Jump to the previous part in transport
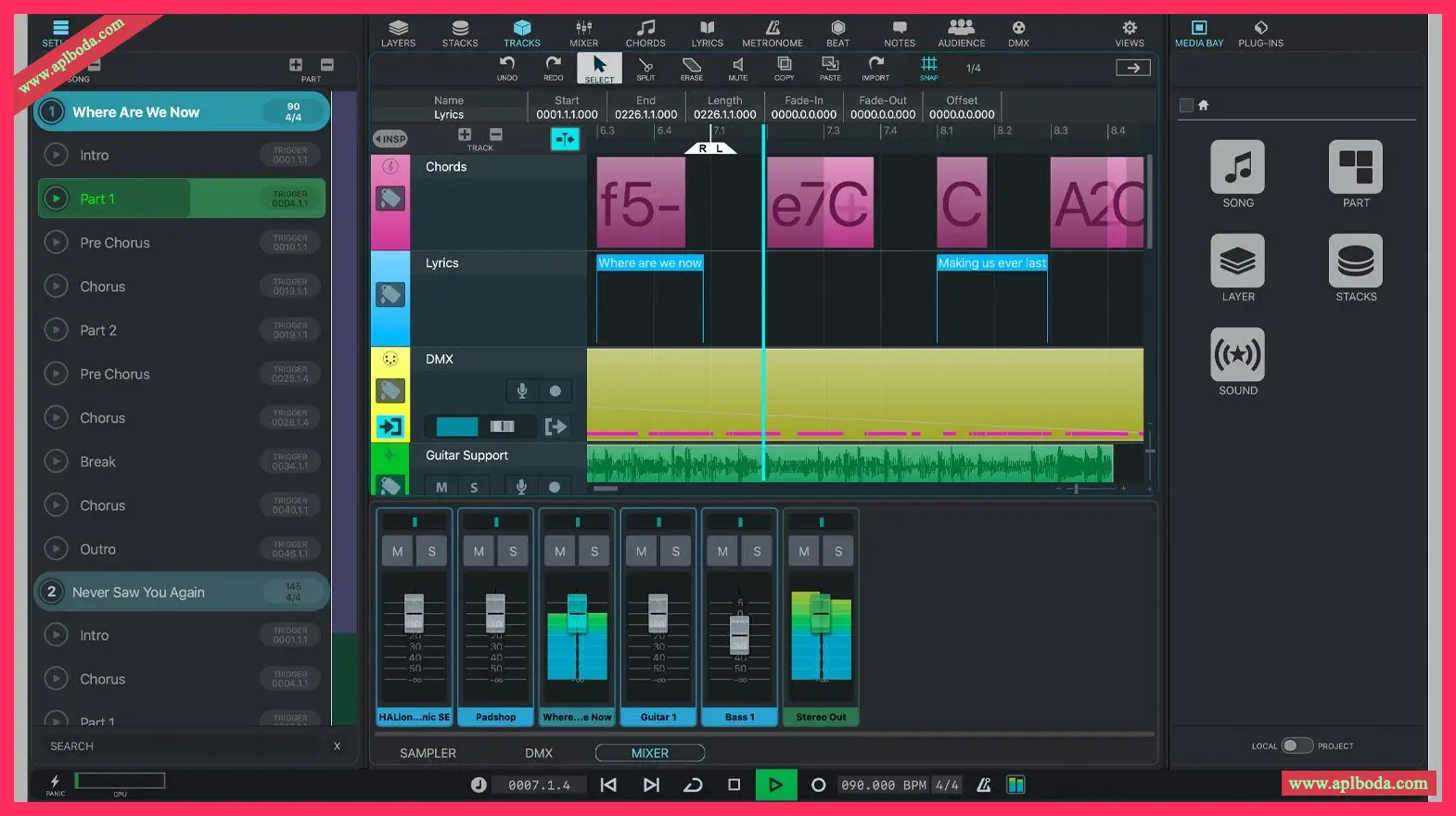The image size is (1456, 816). pos(608,784)
